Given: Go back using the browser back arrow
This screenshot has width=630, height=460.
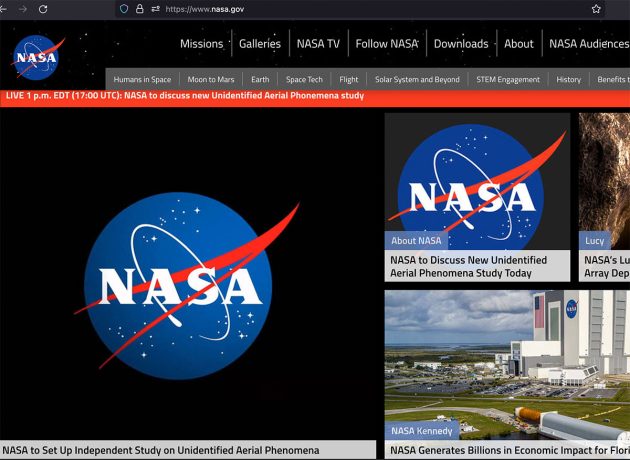Looking at the screenshot, I should 3,9.
